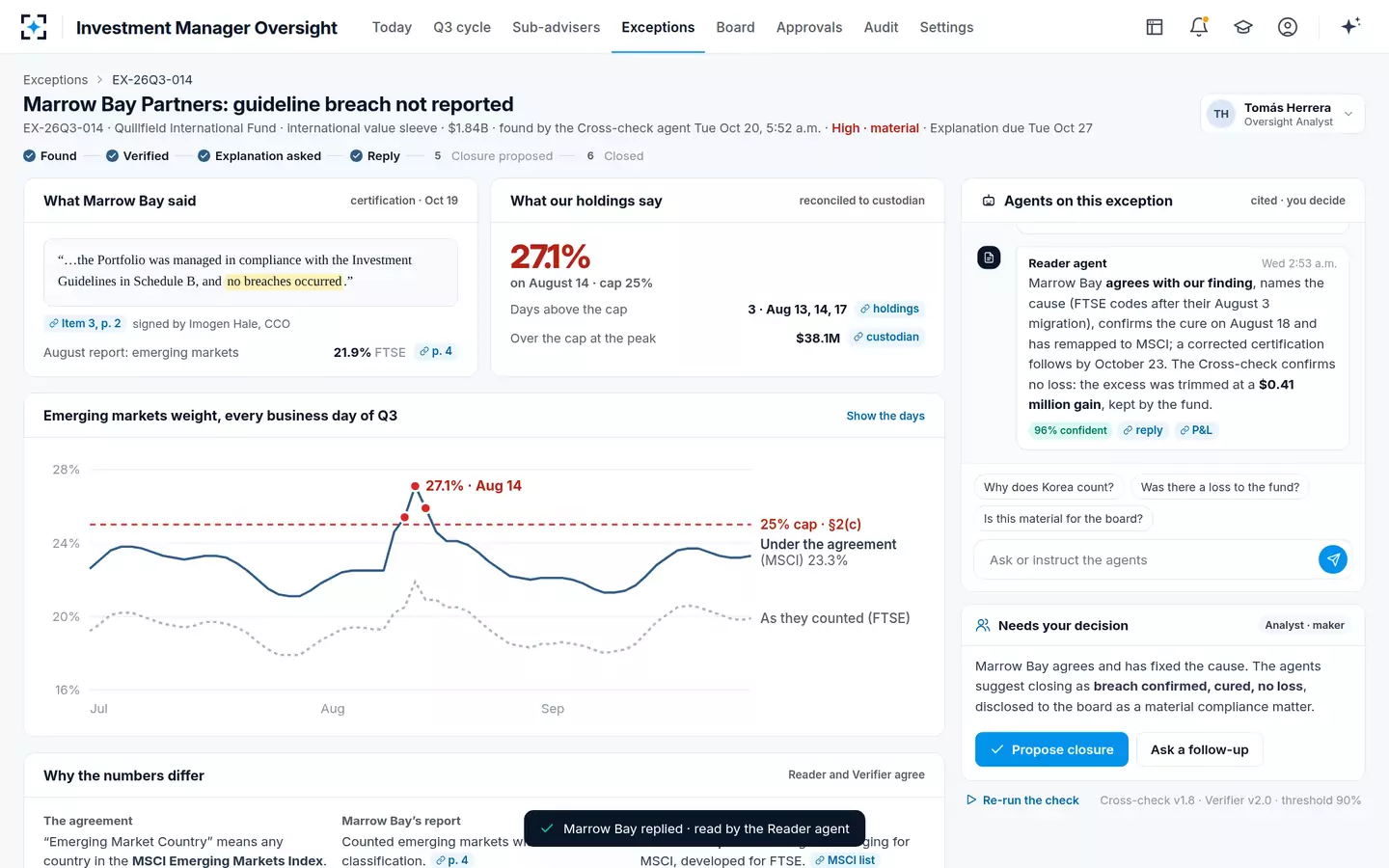
Task: Open the Today tab
Action: (x=392, y=27)
